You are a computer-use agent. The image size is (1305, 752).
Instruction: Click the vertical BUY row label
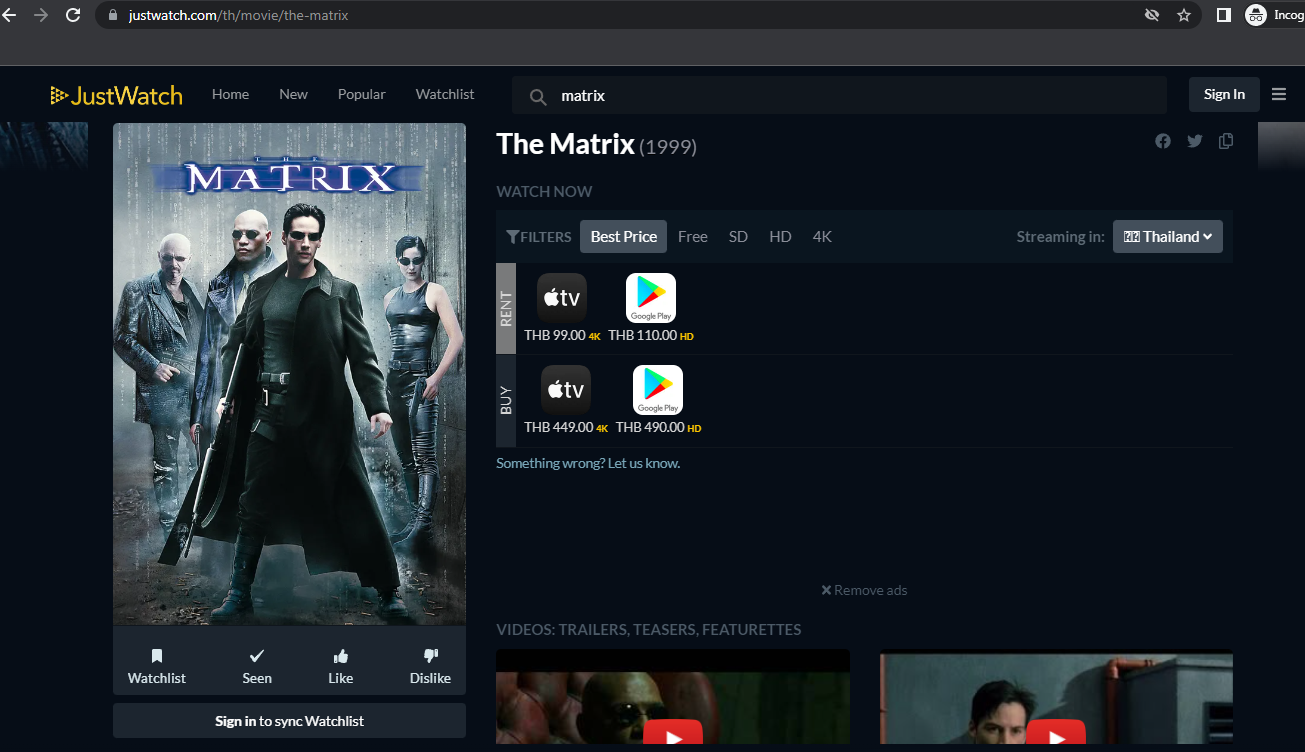[x=506, y=400]
